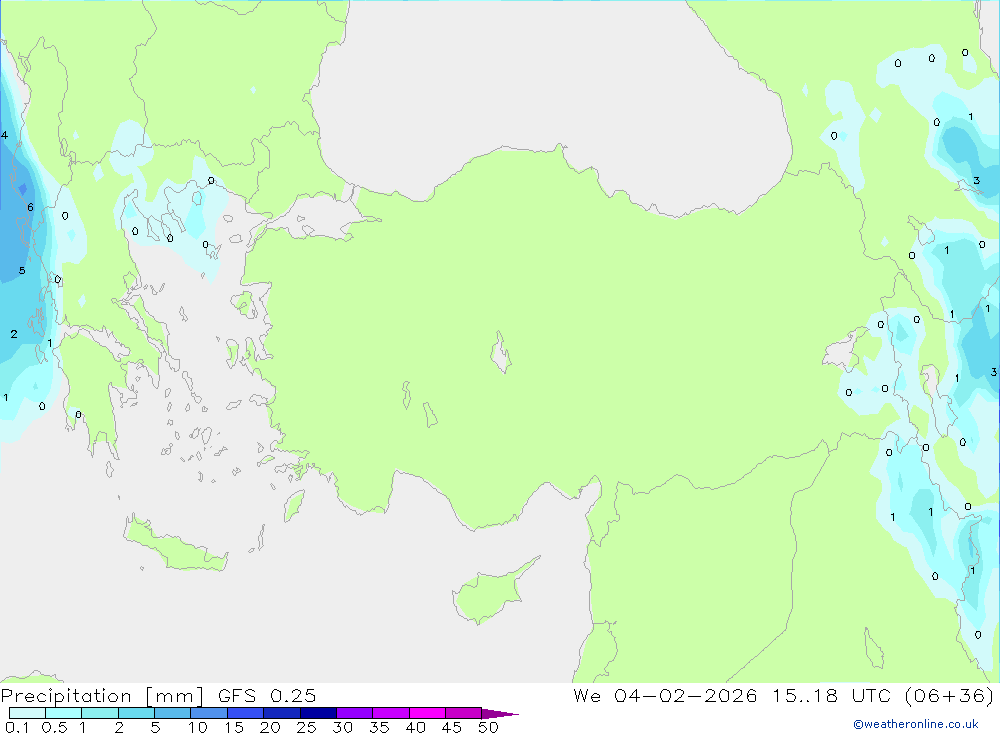Click the map value '2' west of Peloponnese

14,334
